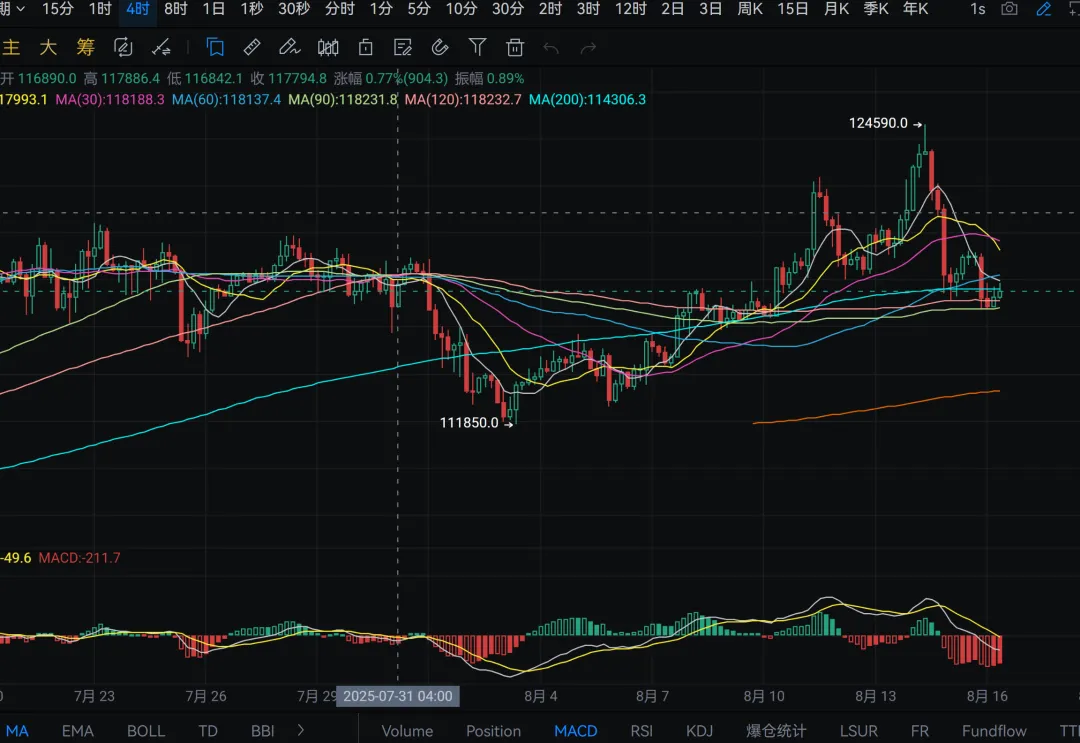Click the BOLL indicator button
Image resolution: width=1080 pixels, height=743 pixels.
[146, 731]
